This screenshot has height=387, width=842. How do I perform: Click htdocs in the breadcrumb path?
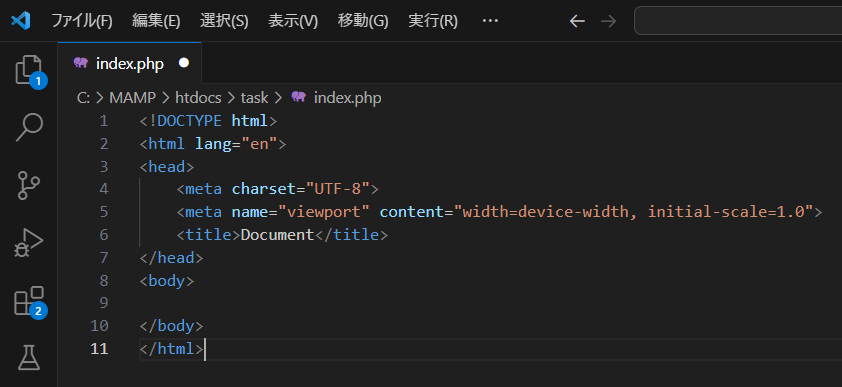(198, 98)
